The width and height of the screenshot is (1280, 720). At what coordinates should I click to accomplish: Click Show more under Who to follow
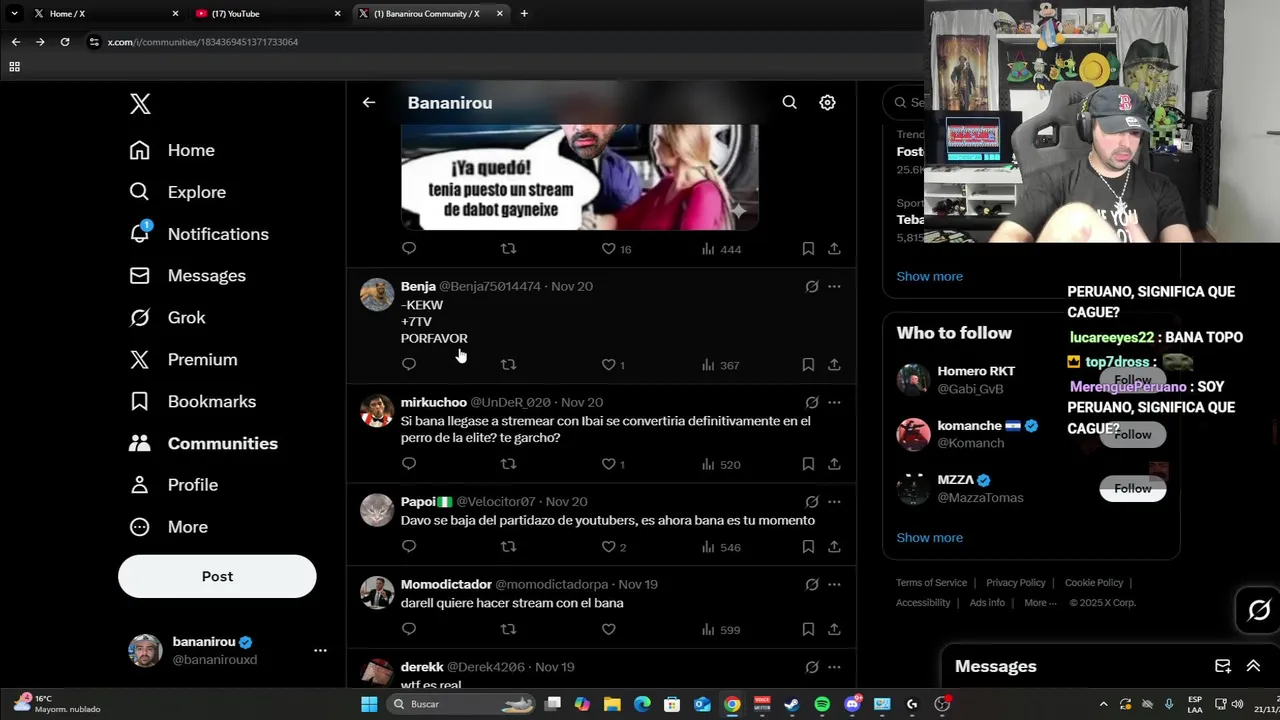point(929,537)
